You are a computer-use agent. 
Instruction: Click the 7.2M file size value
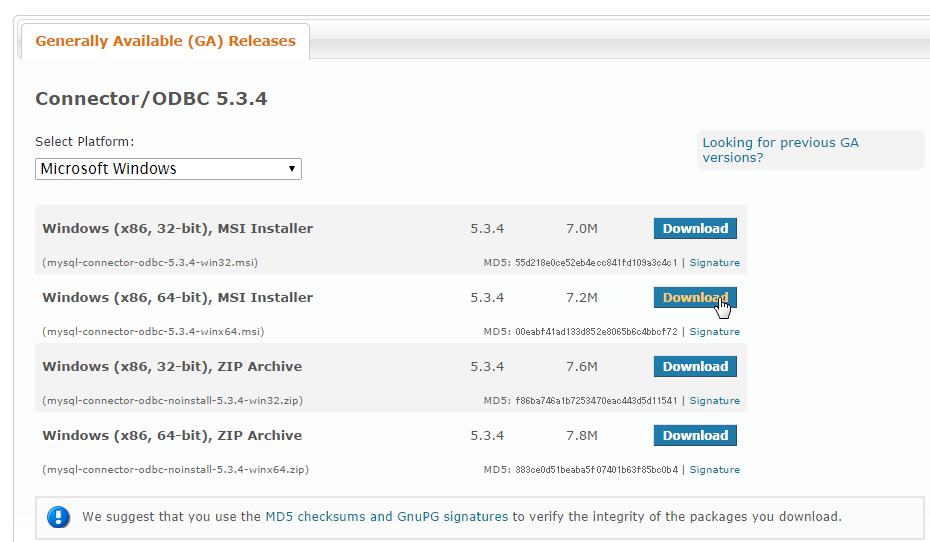point(582,298)
